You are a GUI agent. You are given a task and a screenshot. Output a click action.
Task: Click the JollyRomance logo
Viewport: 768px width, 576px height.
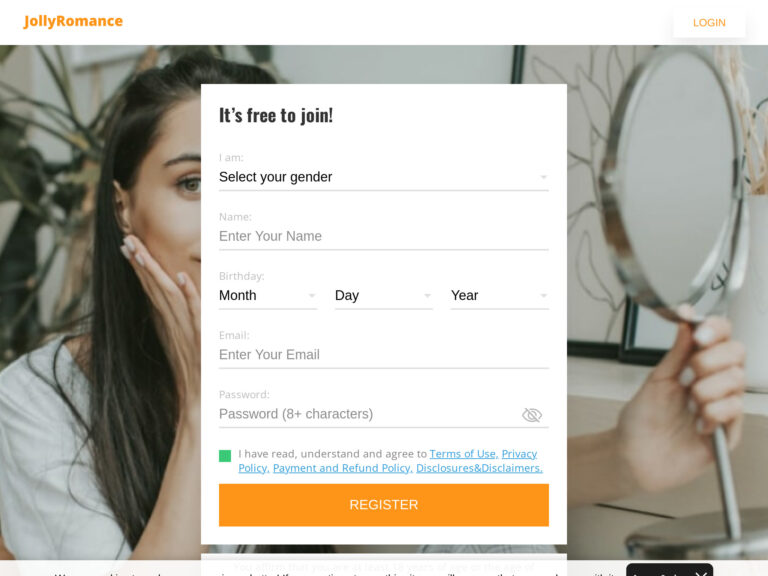(73, 22)
